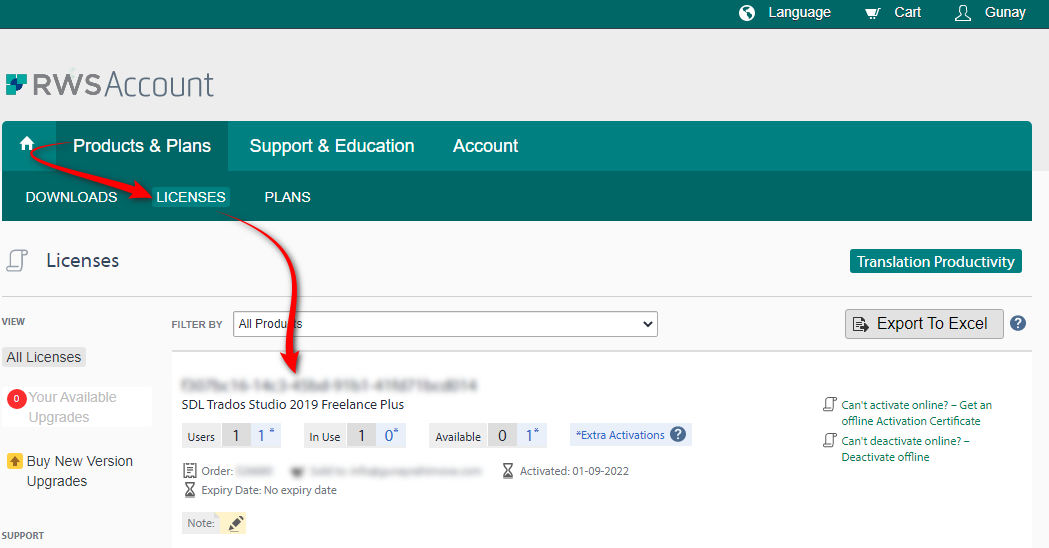The height and width of the screenshot is (548, 1049).
Task: Switch to the PLANS tab
Action: click(287, 197)
